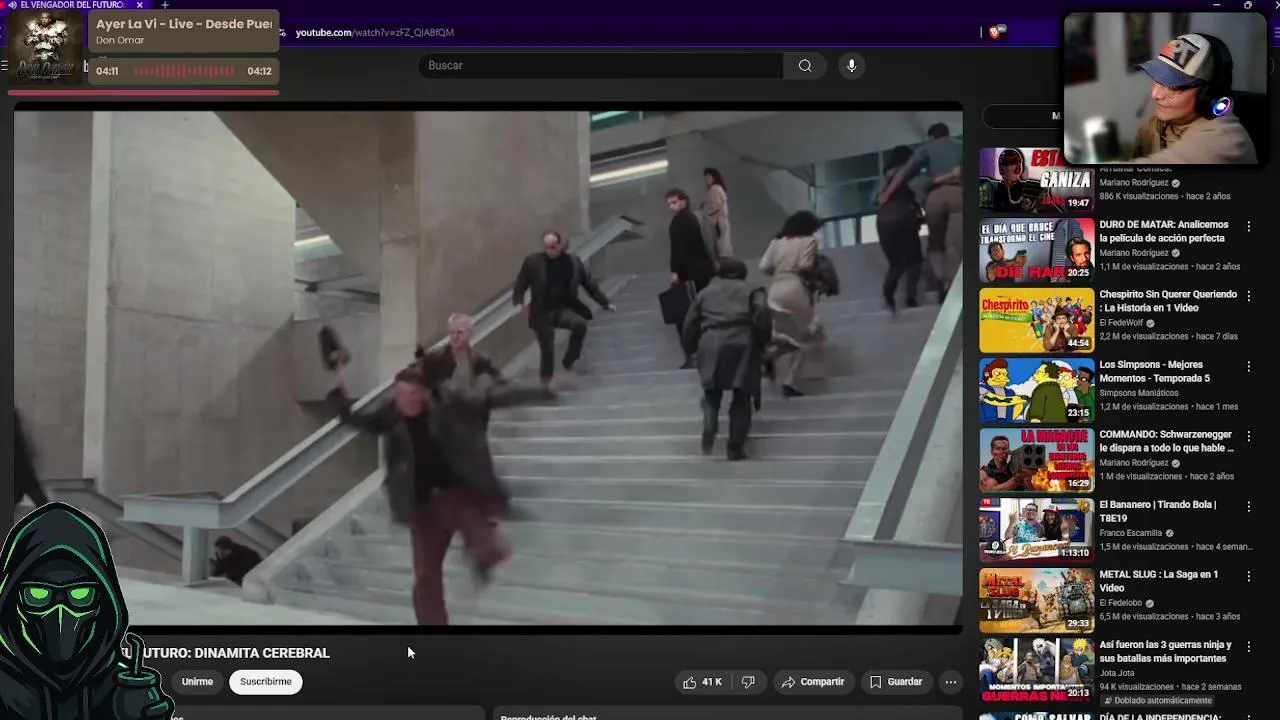Close the EL VENGADOR DEL FUTURO tab
The image size is (1280, 720).
140,5
